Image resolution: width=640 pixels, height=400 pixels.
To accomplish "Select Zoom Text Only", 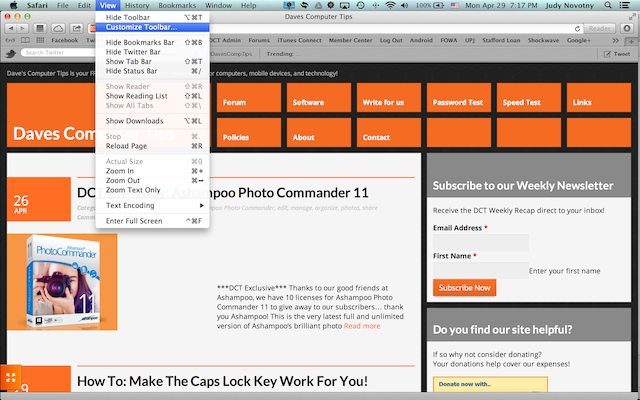I will click(153, 190).
